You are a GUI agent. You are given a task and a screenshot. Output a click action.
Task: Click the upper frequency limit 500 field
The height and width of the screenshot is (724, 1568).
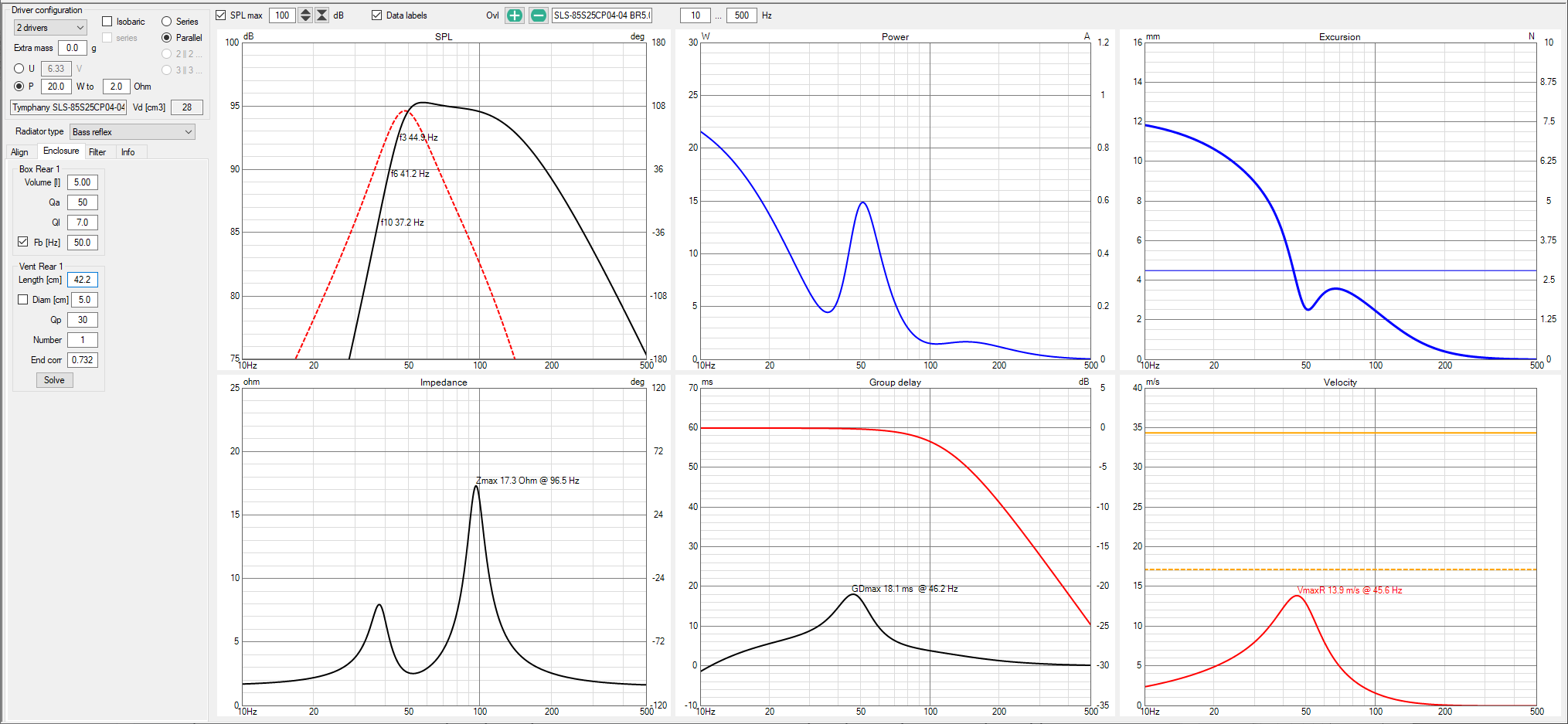(x=742, y=15)
